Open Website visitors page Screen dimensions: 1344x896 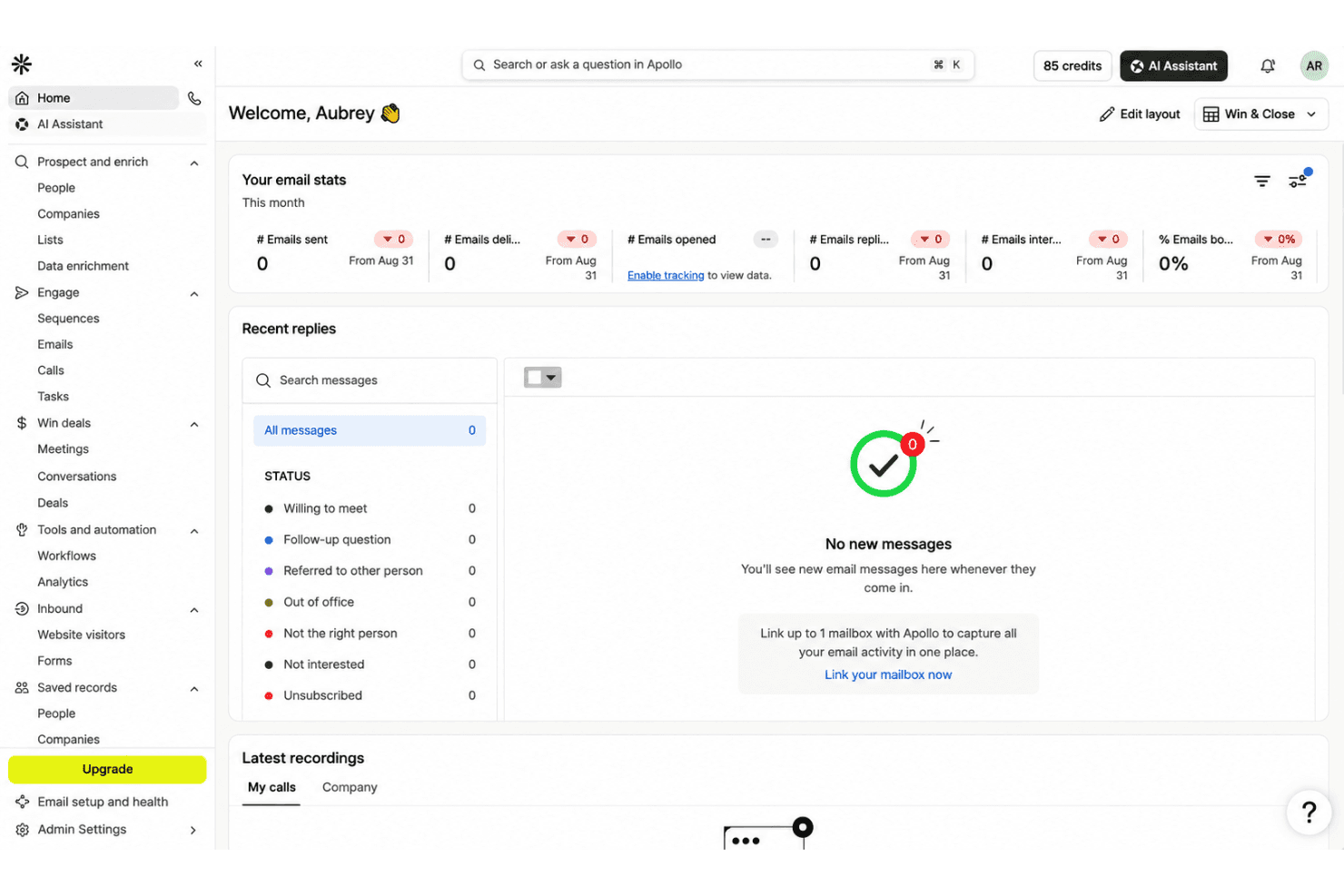[x=81, y=635]
